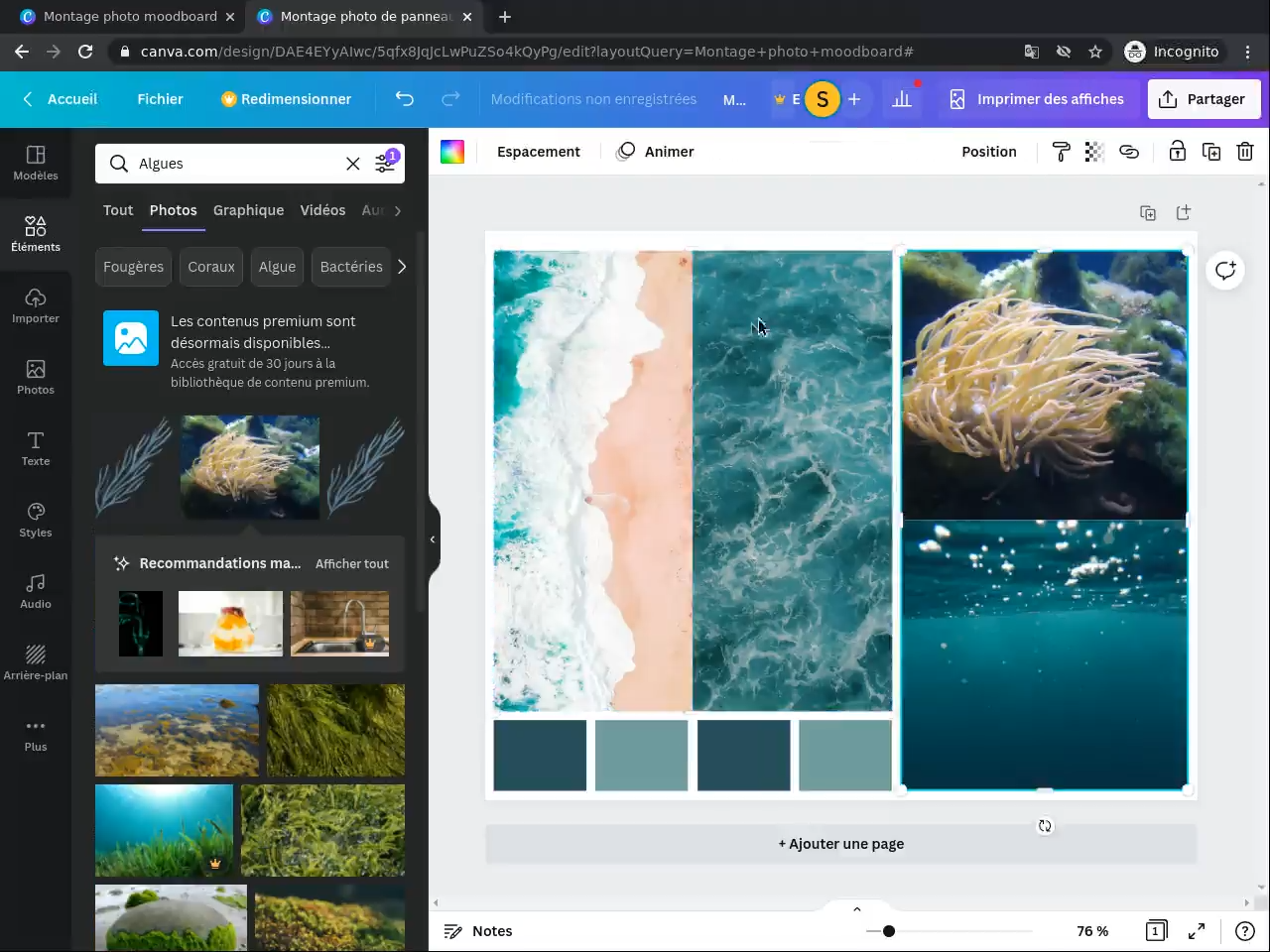
Task: Show more suggestion chips after Bactéries
Action: pos(402,267)
